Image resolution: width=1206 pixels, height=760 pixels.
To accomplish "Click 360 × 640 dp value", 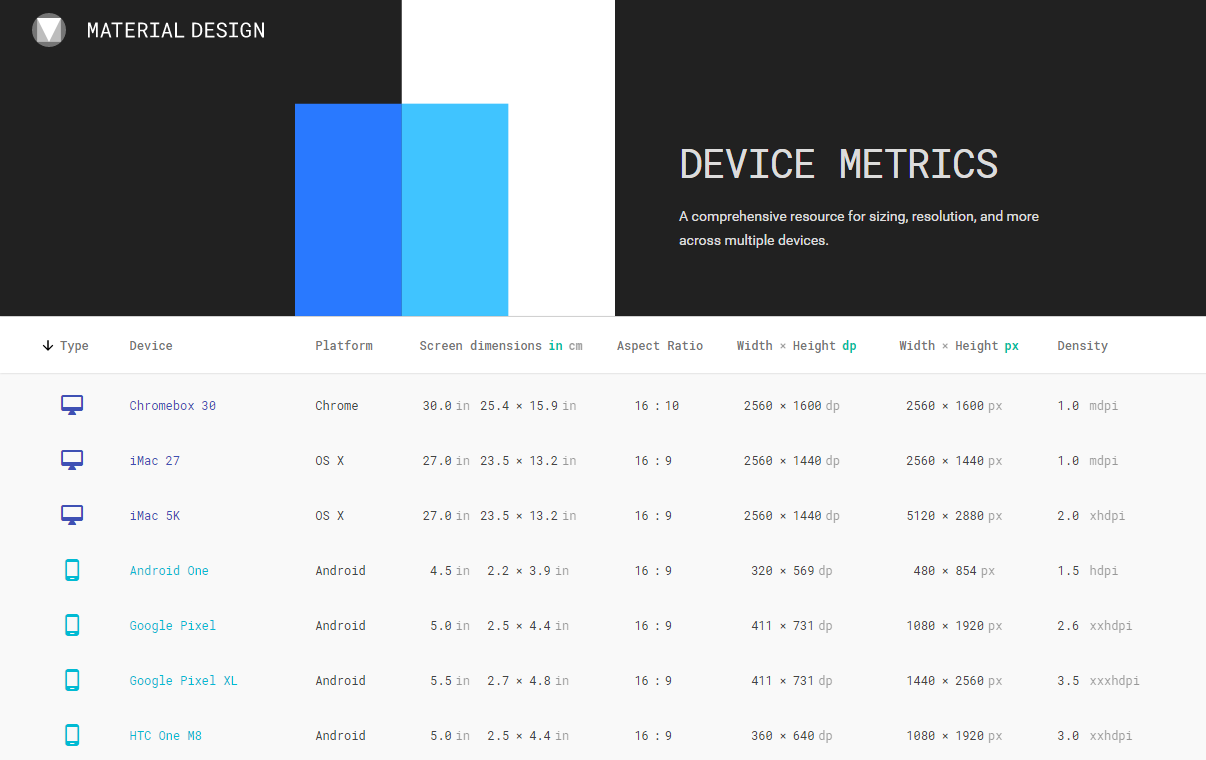I will click(791, 736).
